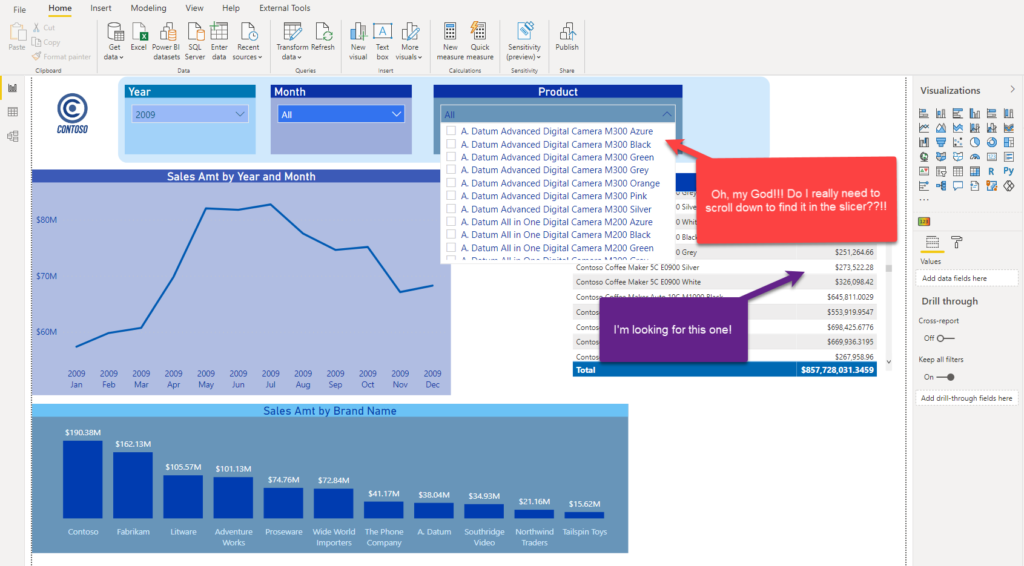Select the Python visual
1024x566 pixels.
click(1008, 171)
